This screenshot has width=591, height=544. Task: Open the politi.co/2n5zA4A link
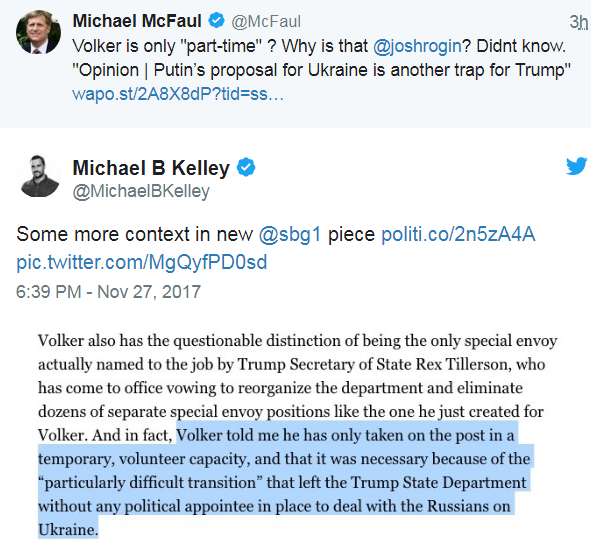[458, 234]
